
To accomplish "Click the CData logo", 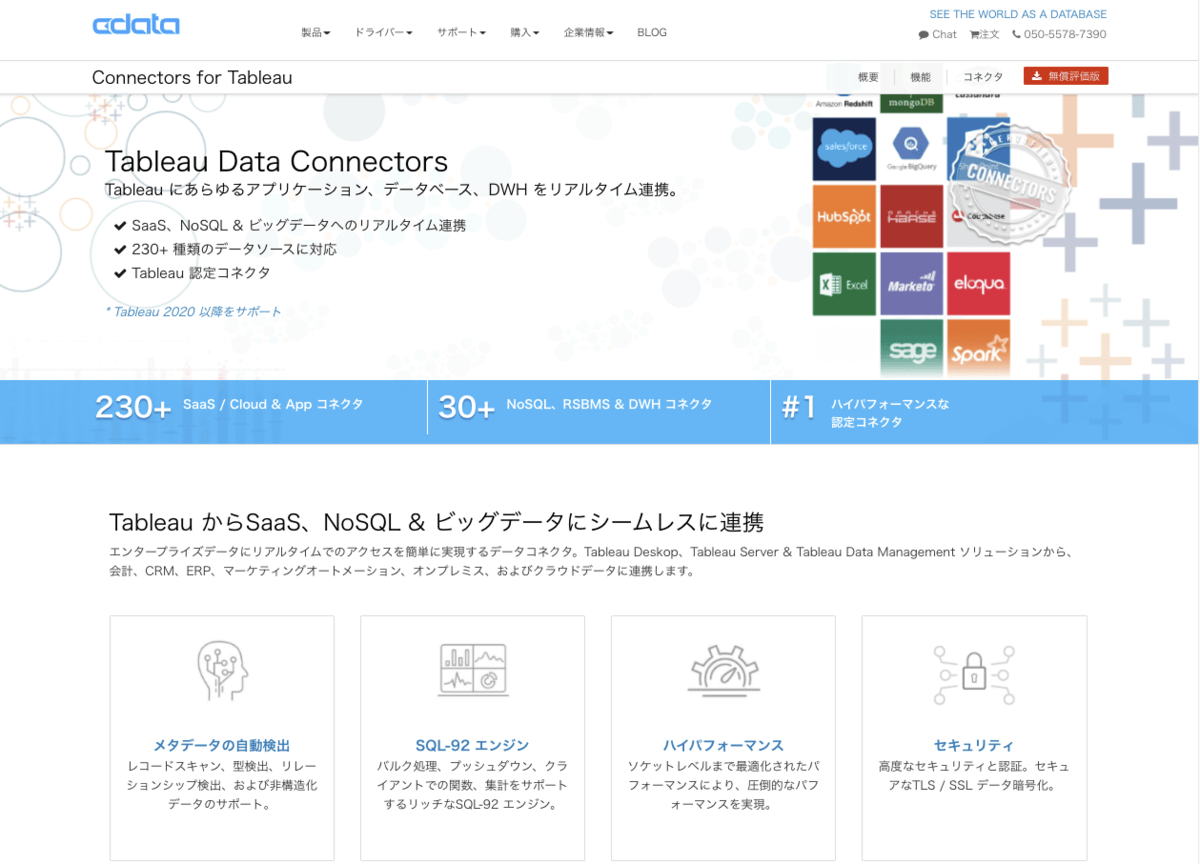I will (136, 25).
